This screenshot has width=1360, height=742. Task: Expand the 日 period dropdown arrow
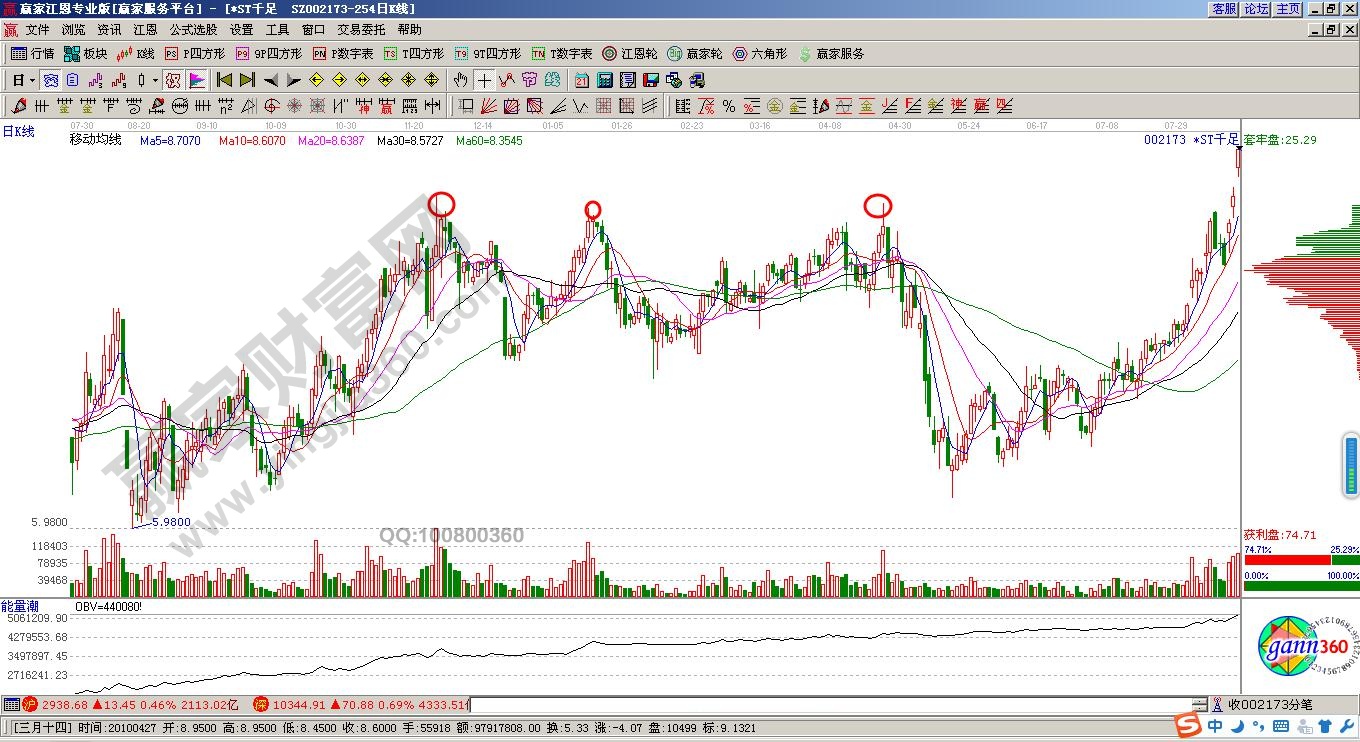(32, 80)
